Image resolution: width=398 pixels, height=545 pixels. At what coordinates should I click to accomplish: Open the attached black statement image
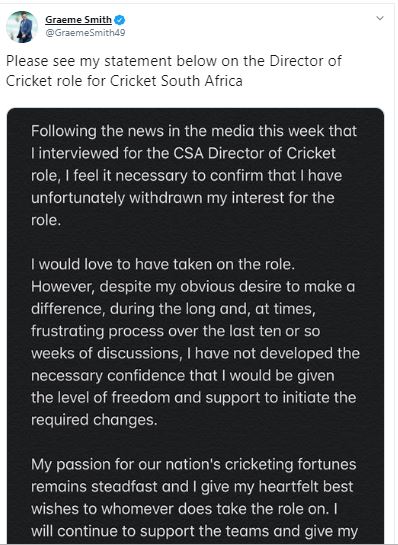point(196,325)
